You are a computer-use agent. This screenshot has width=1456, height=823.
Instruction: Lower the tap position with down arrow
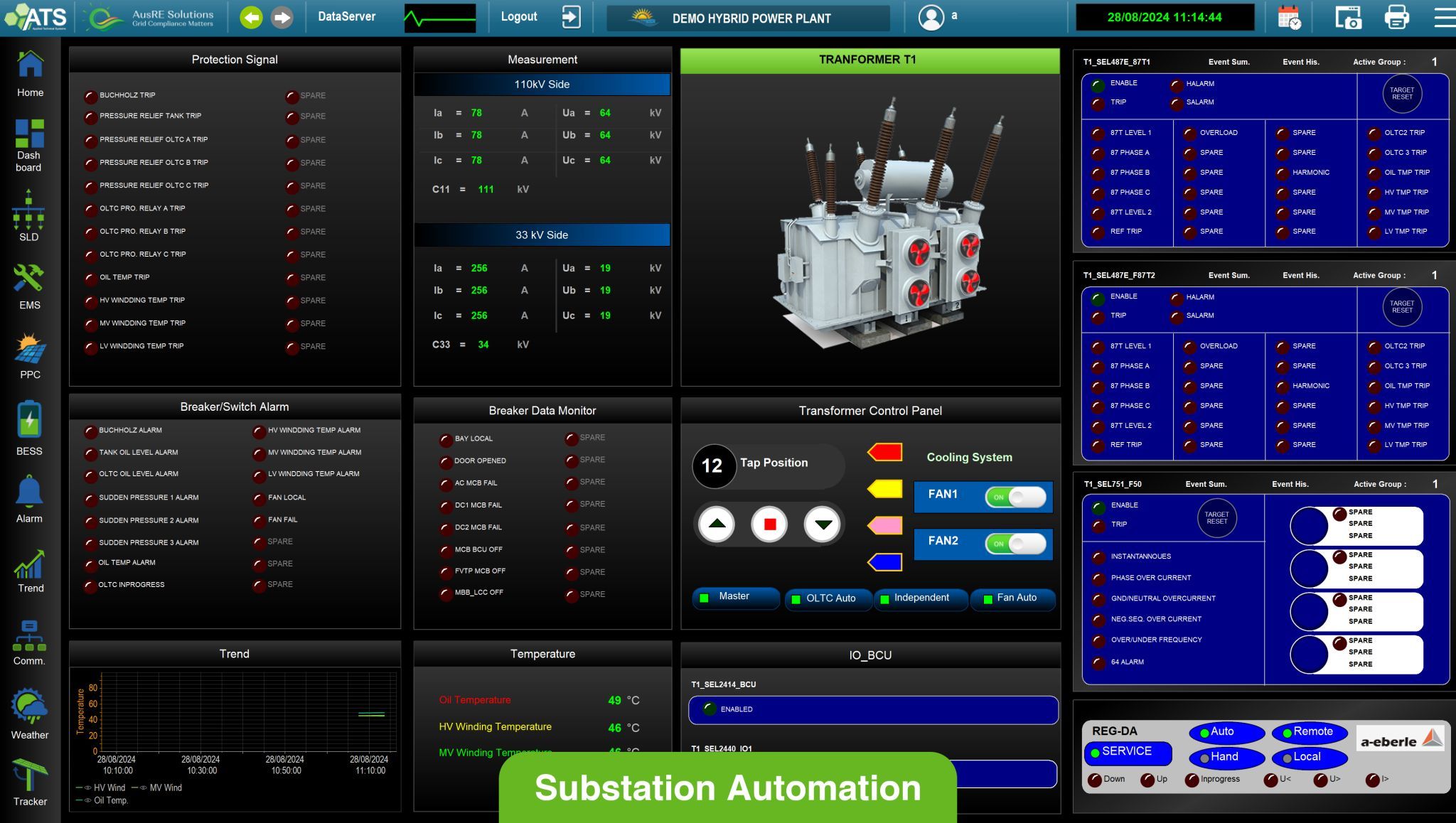tap(823, 525)
